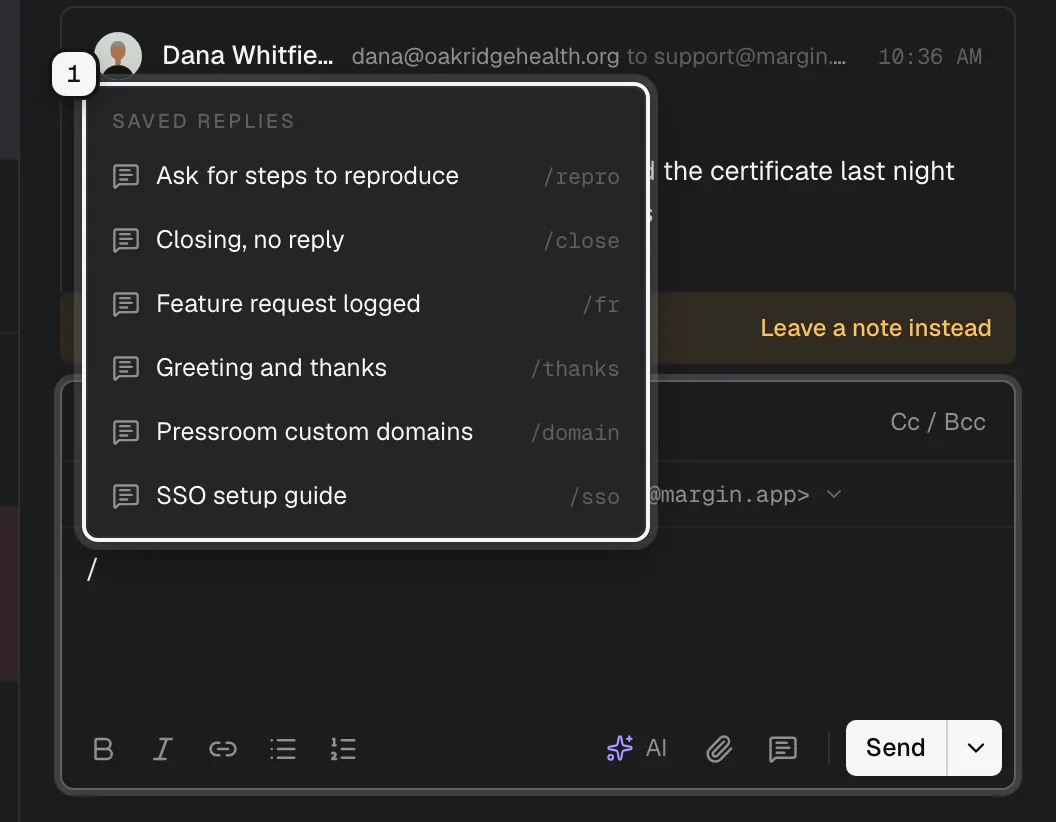The image size is (1056, 822).
Task: Choose the Ask for steps to reproduce reply
Action: click(366, 176)
